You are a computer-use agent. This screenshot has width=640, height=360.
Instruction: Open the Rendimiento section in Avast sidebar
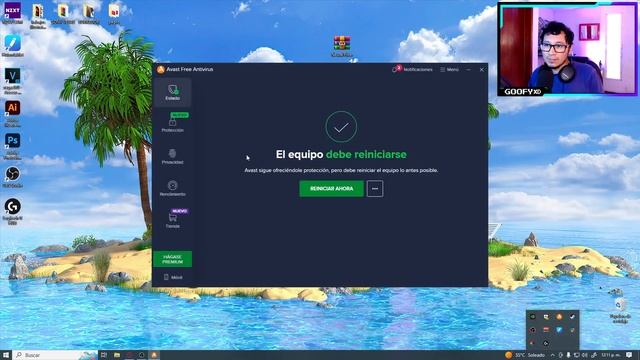click(172, 189)
